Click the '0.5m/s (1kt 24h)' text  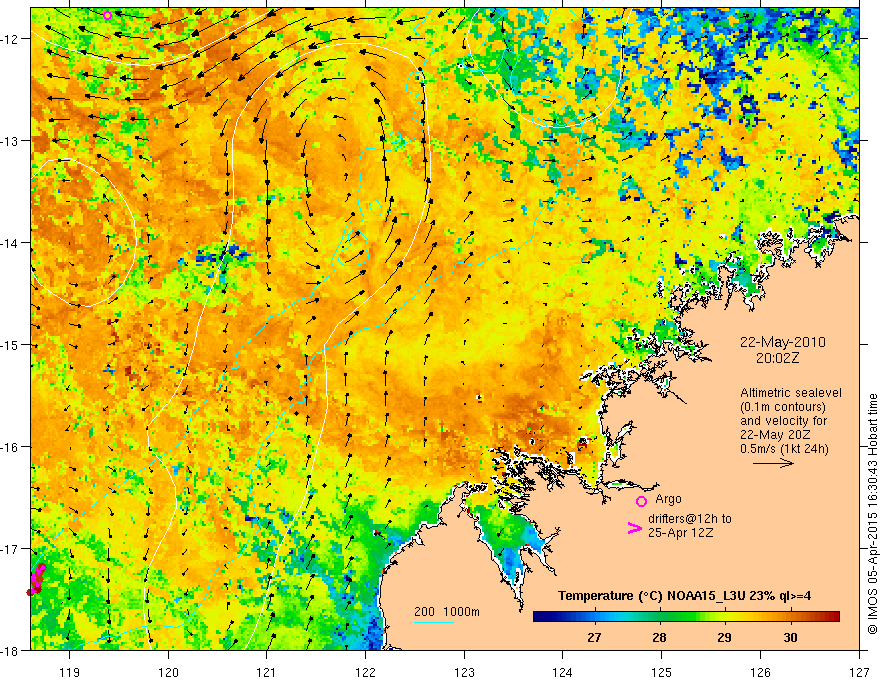(x=784, y=449)
